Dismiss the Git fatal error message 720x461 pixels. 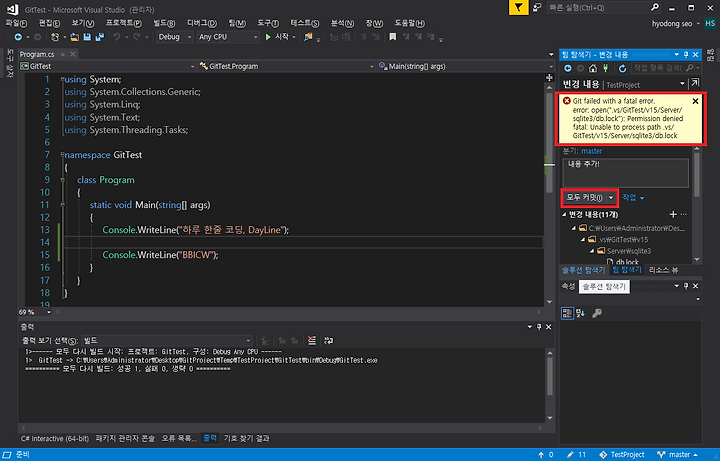pos(695,101)
